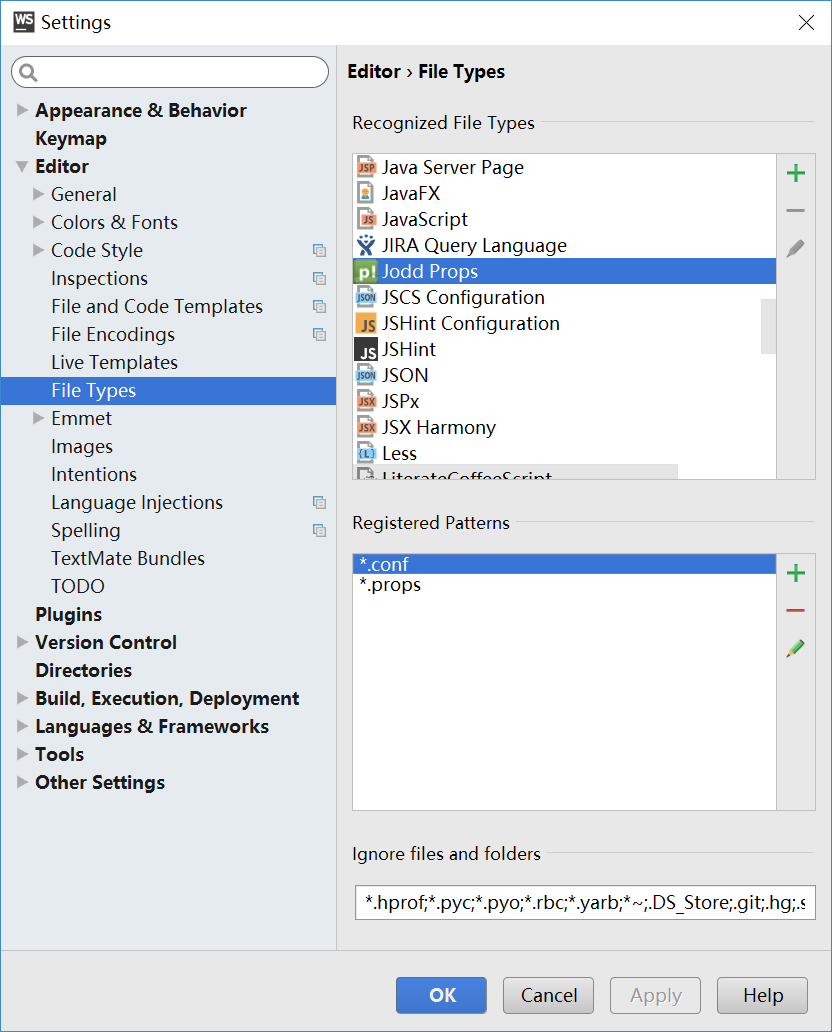Click the settings search field

click(x=170, y=72)
